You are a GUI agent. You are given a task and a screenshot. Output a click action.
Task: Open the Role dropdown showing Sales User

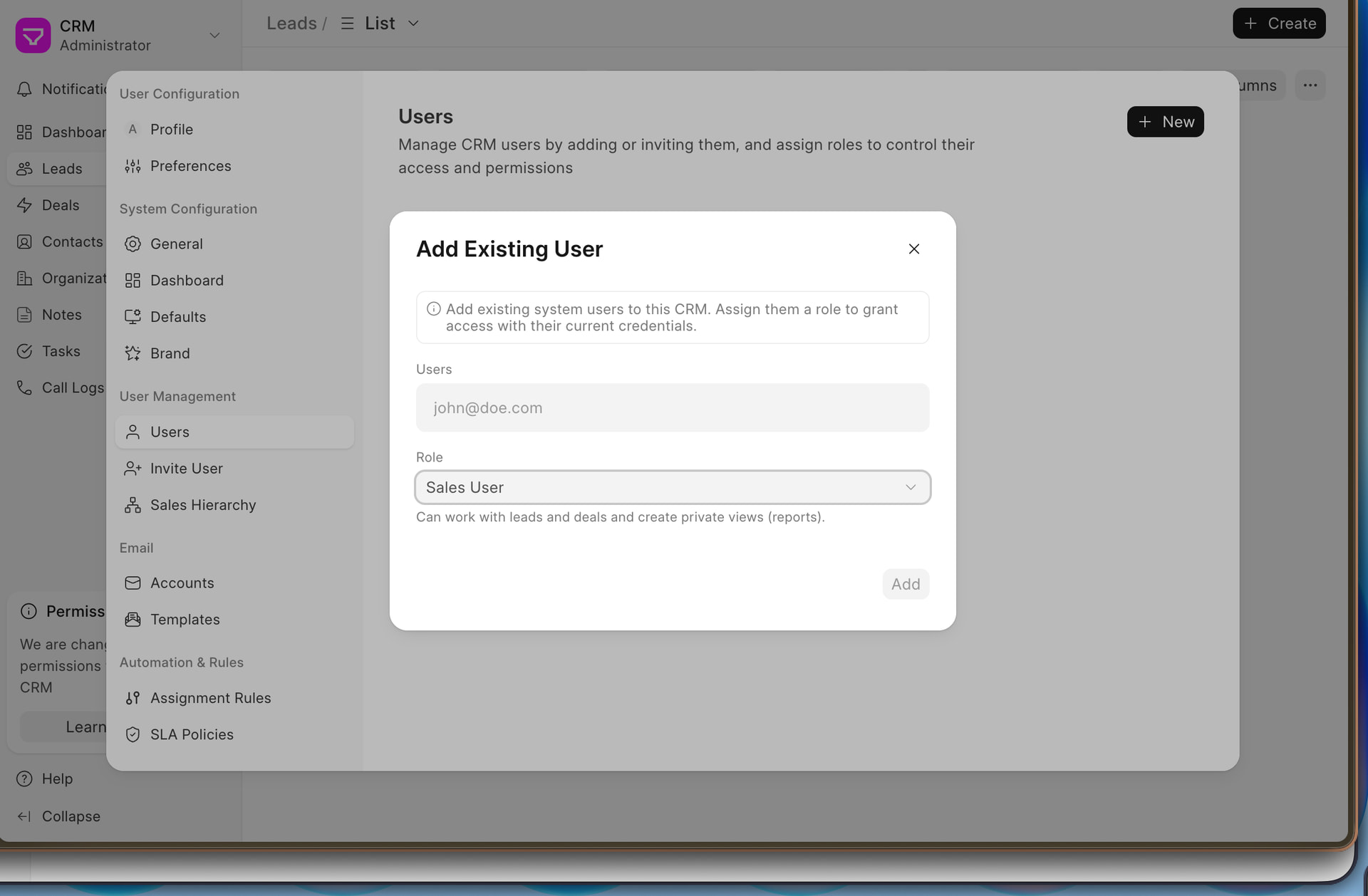(x=673, y=487)
